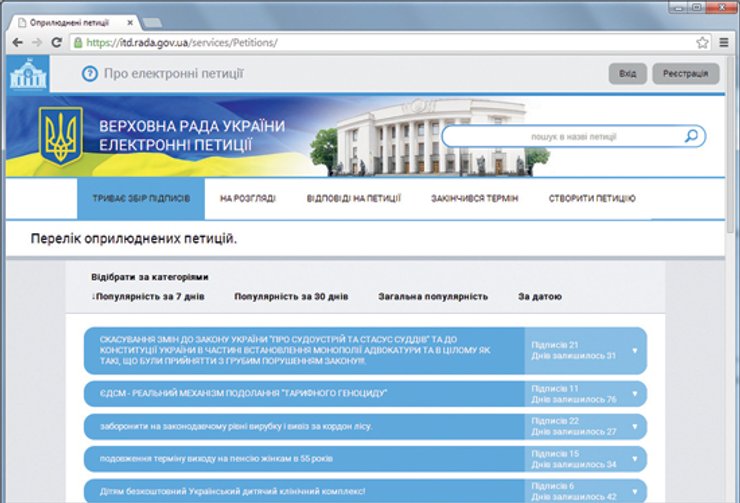Click the Rada building logo icon
Viewport: 740px width, 503px height.
point(26,74)
